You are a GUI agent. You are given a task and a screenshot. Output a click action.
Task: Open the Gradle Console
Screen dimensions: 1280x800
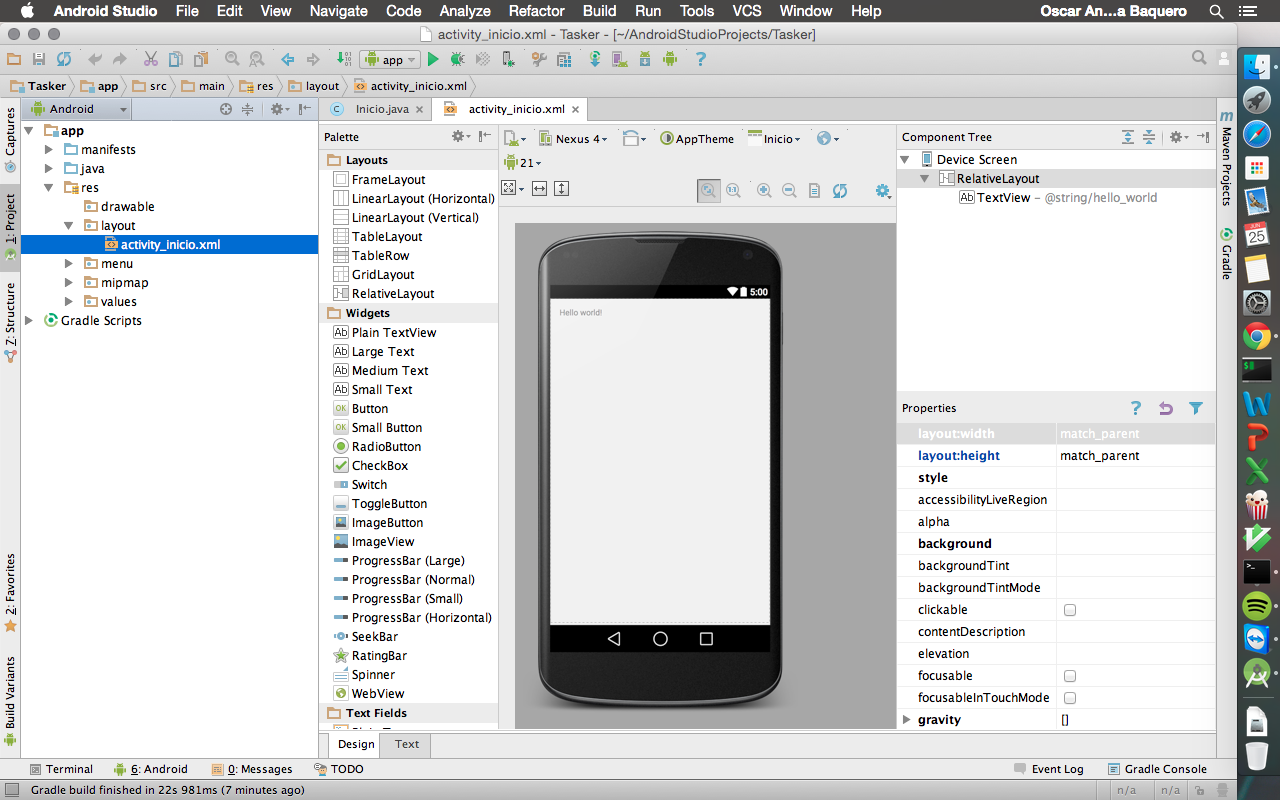(x=1157, y=769)
